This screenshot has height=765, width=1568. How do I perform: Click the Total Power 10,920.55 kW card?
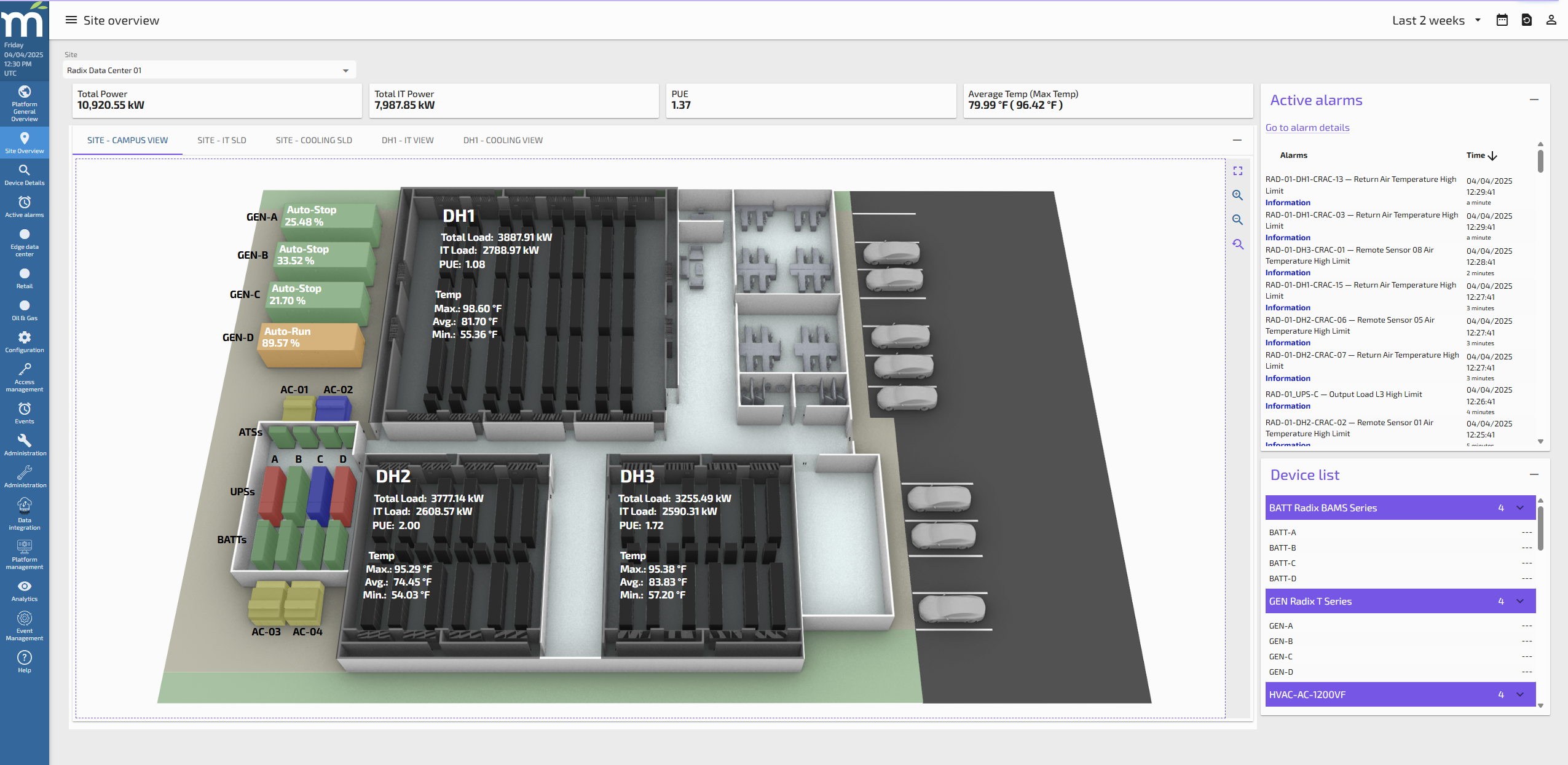coord(217,100)
